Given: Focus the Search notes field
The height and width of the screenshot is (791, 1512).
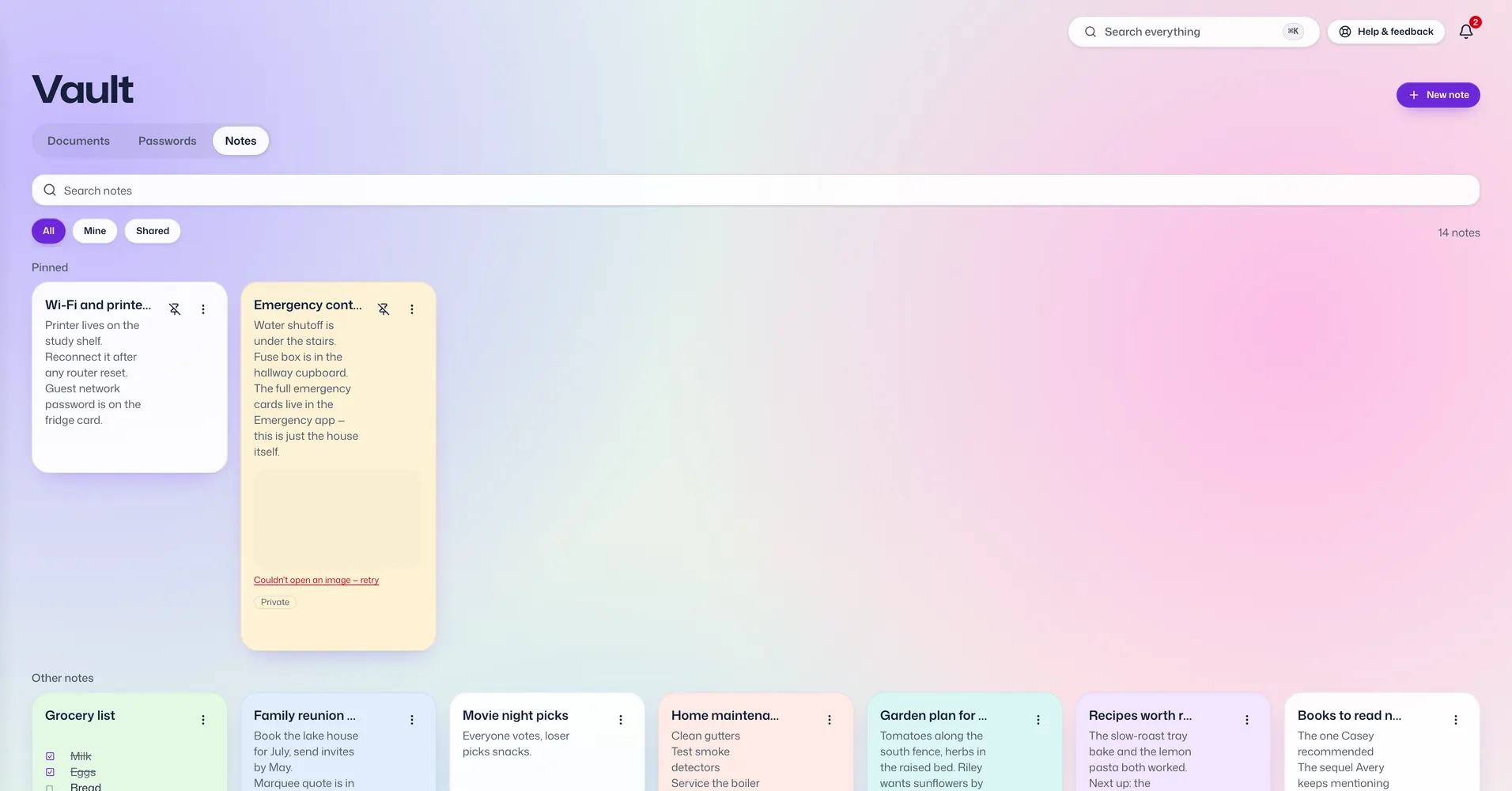Looking at the screenshot, I should pyautogui.click(x=755, y=190).
